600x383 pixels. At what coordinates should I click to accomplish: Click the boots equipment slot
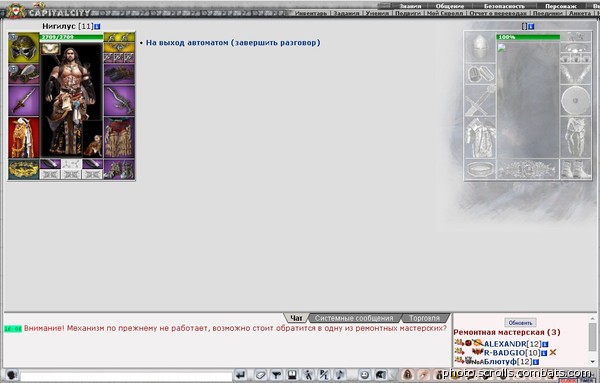point(119,169)
